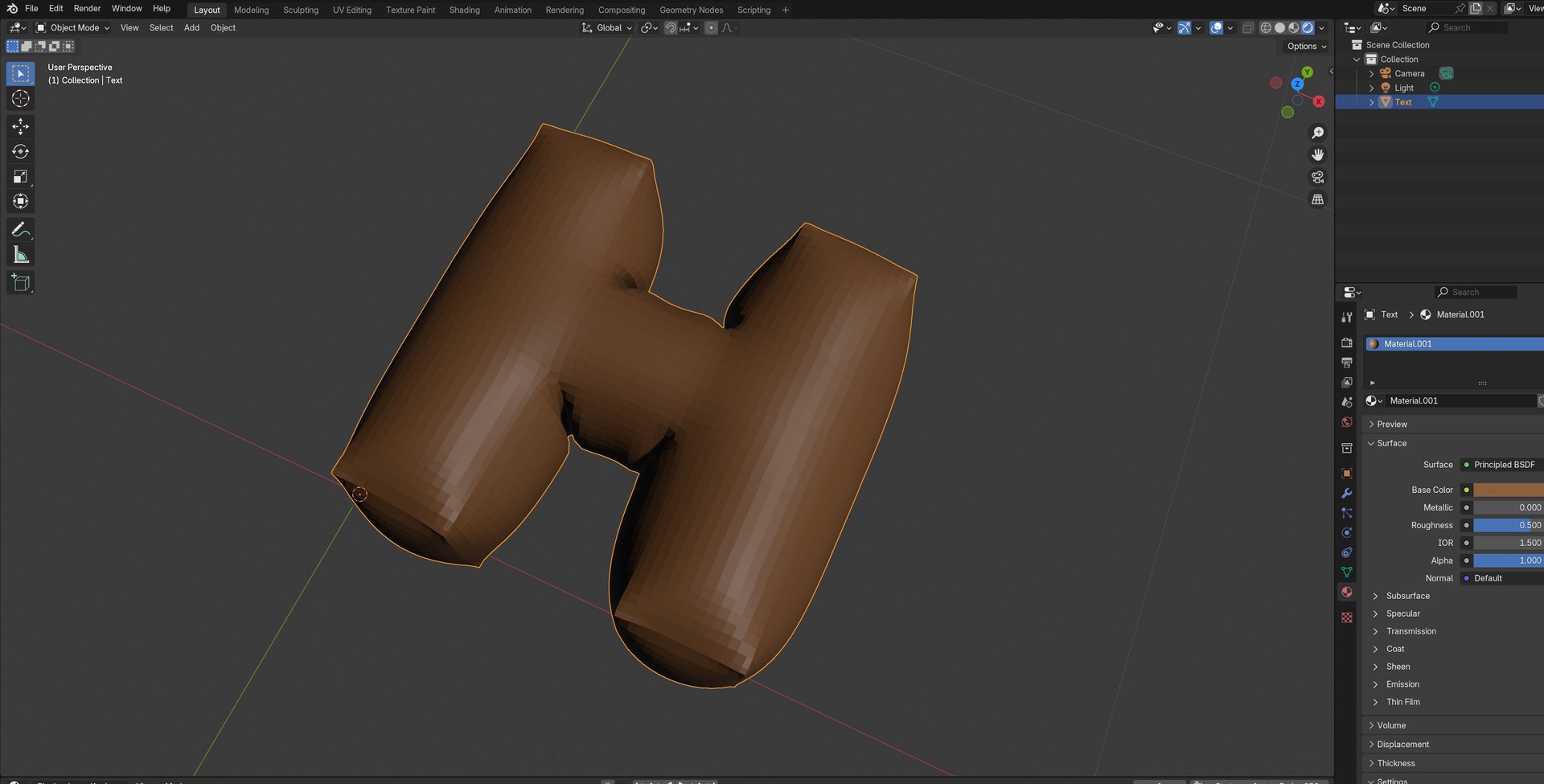Open the Object Data properties tab
Image resolution: width=1544 pixels, height=784 pixels.
click(1347, 572)
